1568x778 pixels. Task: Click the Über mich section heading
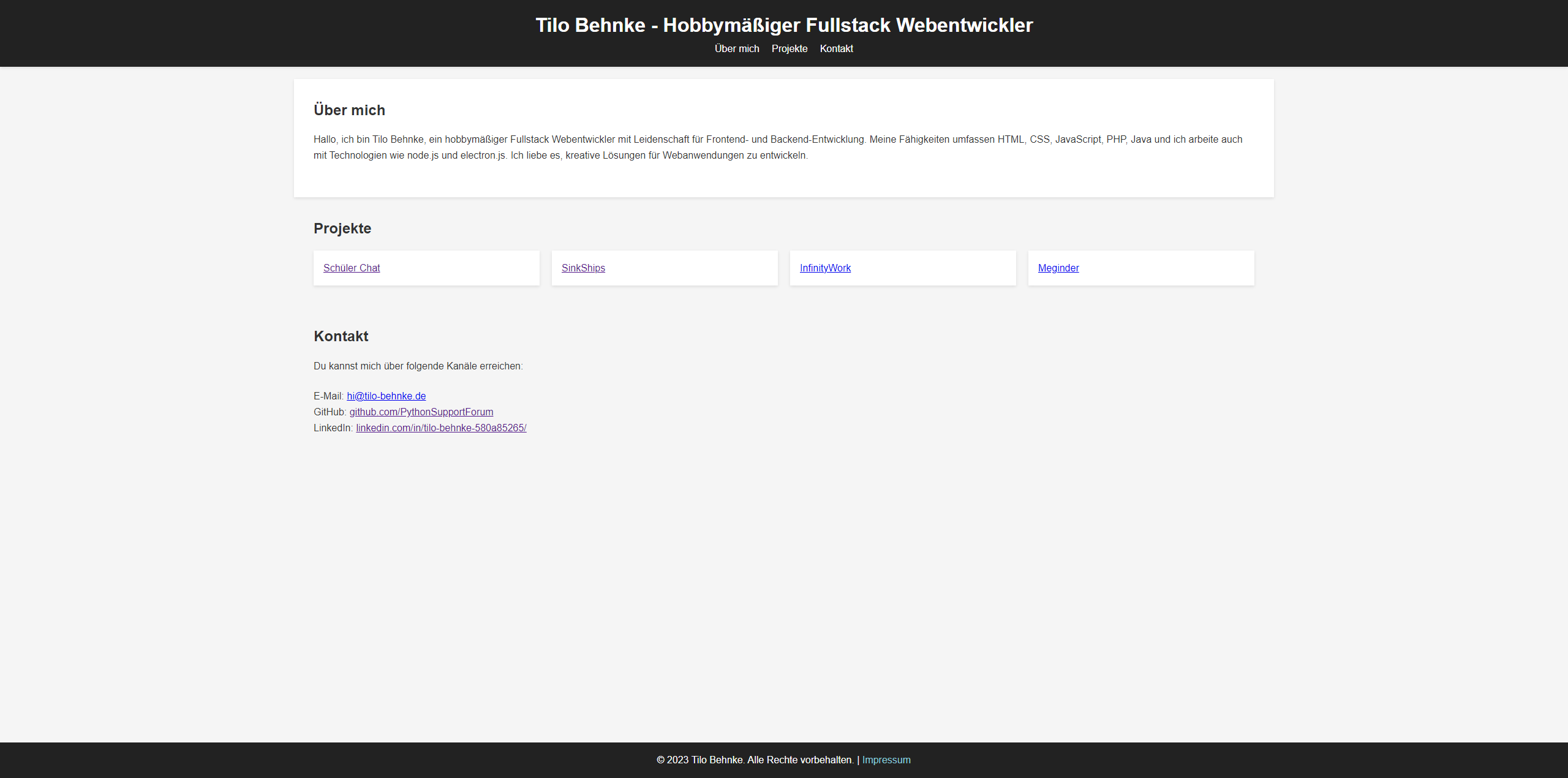tap(349, 110)
